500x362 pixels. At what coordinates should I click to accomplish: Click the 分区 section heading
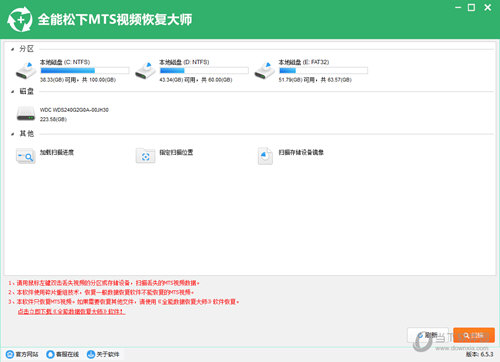27,49
